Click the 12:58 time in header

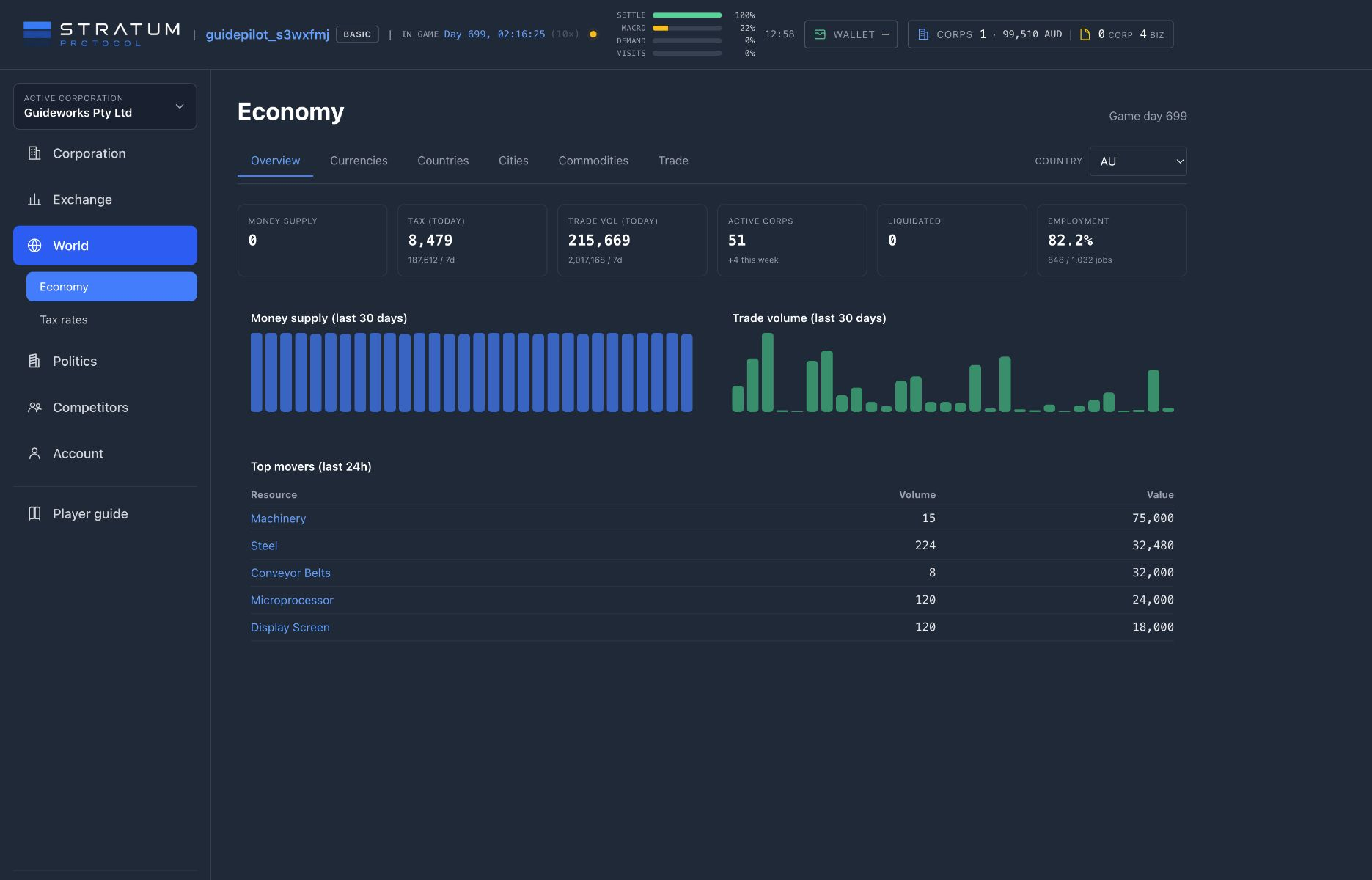tap(779, 34)
